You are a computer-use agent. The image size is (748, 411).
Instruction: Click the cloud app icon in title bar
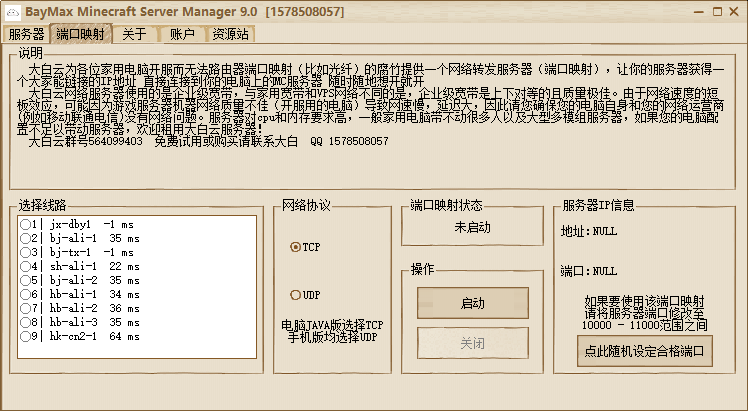12,11
